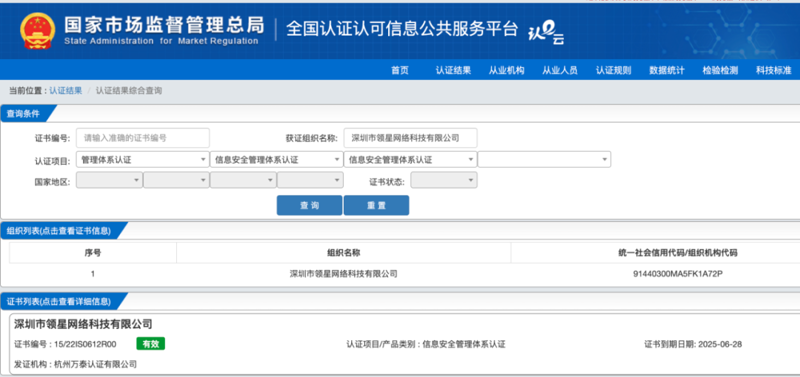
Task: Open the 从业机构 menu
Action: [506, 70]
